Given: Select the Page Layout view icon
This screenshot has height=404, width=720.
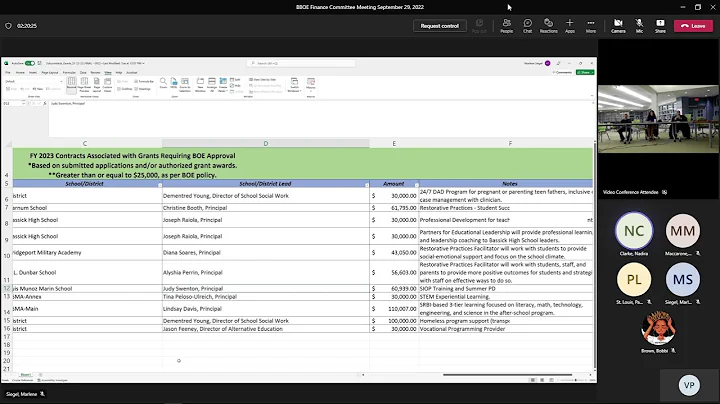Looking at the screenshot, I should [x=97, y=85].
